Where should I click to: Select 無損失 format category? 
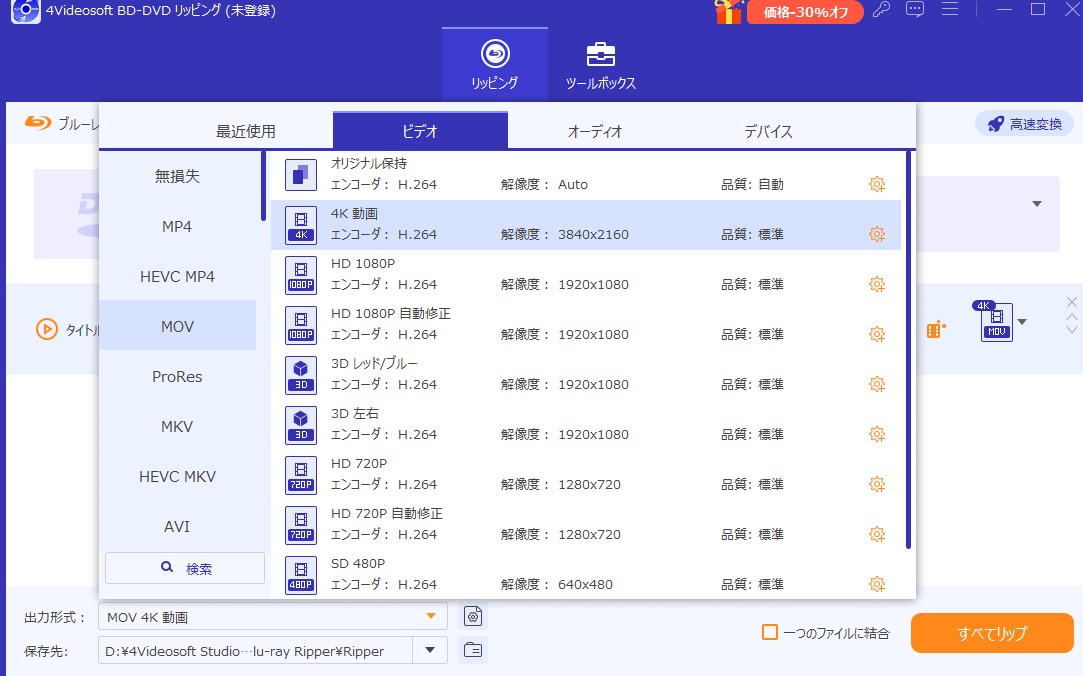[x=178, y=176]
